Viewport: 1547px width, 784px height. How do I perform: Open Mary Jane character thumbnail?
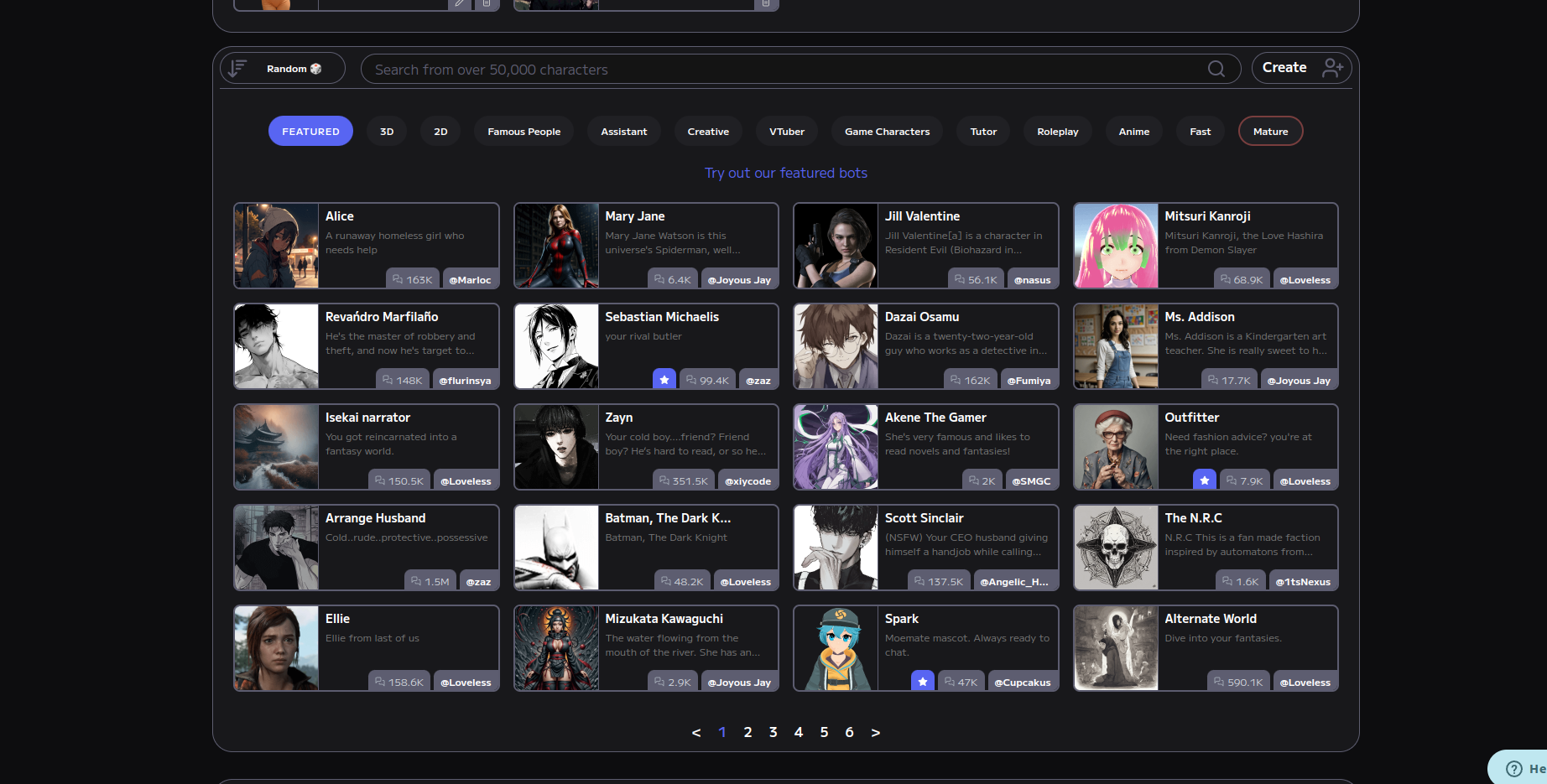[x=556, y=246]
